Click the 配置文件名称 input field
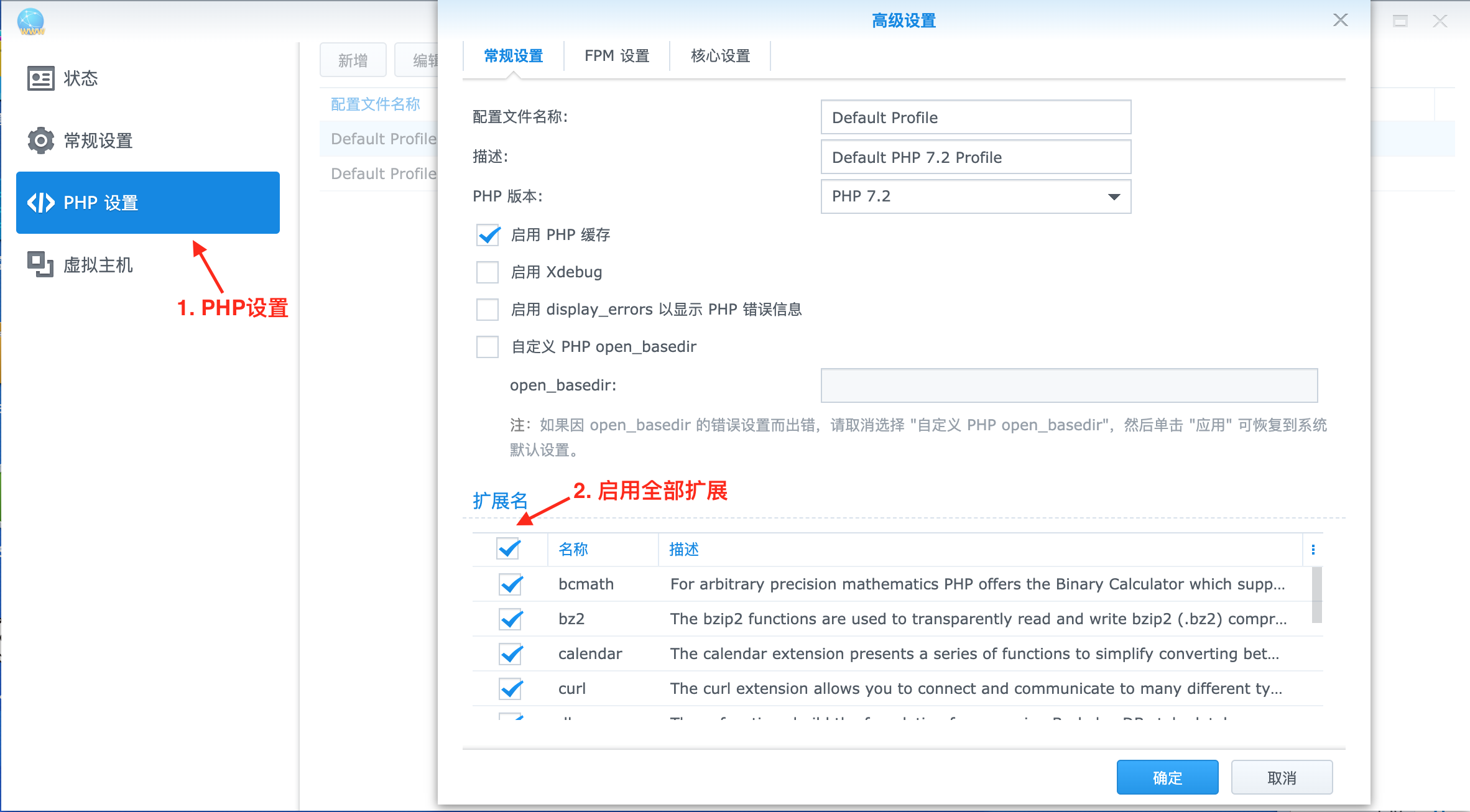Screen dimensions: 1470x812 pyautogui.click(x=976, y=117)
